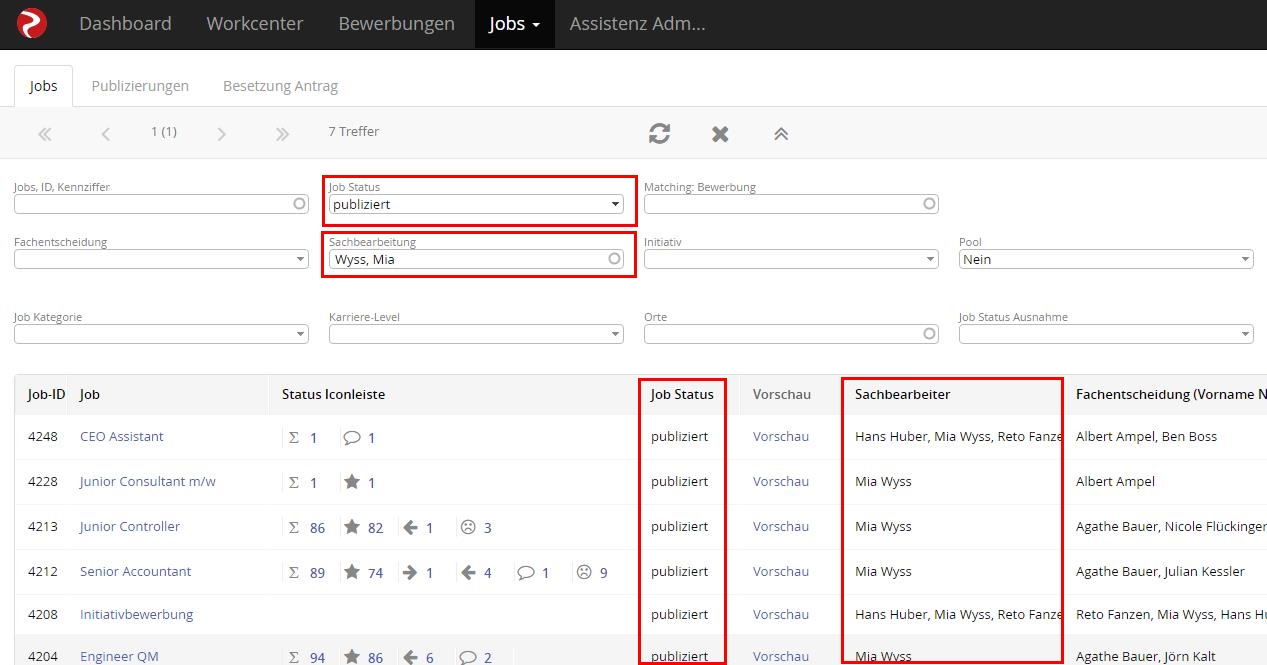Viewport: 1267px width, 665px height.
Task: Open the Senior Accountant job link
Action: [135, 571]
